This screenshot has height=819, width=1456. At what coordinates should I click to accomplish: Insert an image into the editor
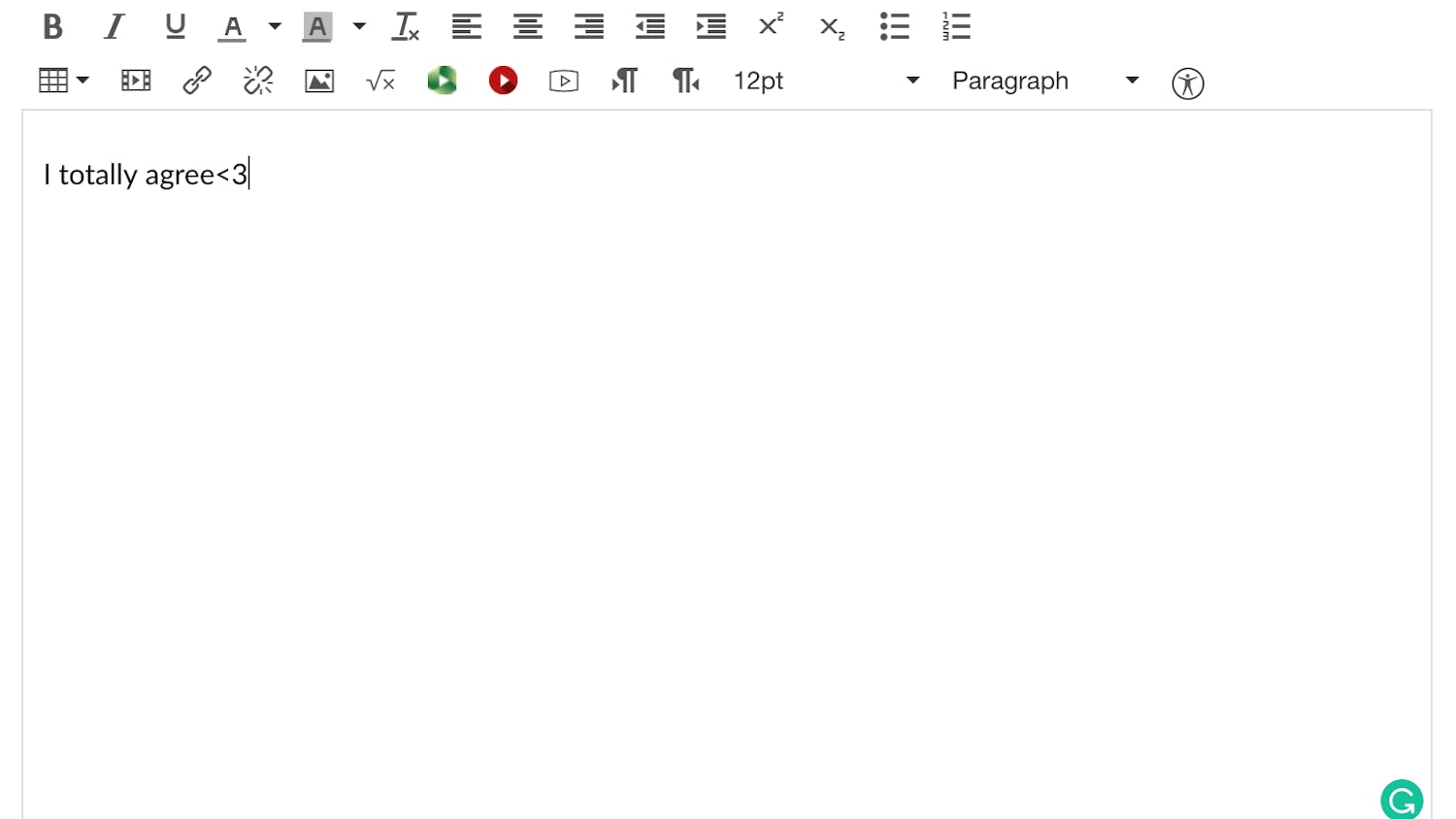point(318,81)
